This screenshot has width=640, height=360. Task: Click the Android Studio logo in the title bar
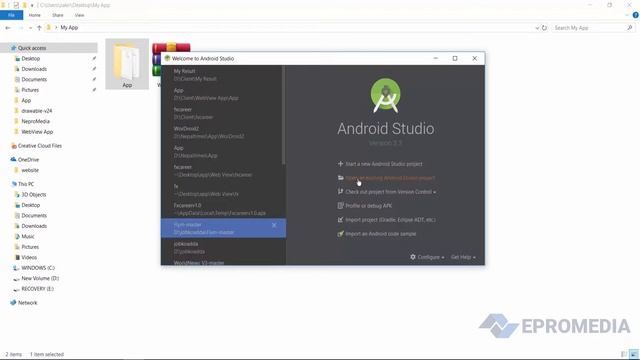point(167,58)
